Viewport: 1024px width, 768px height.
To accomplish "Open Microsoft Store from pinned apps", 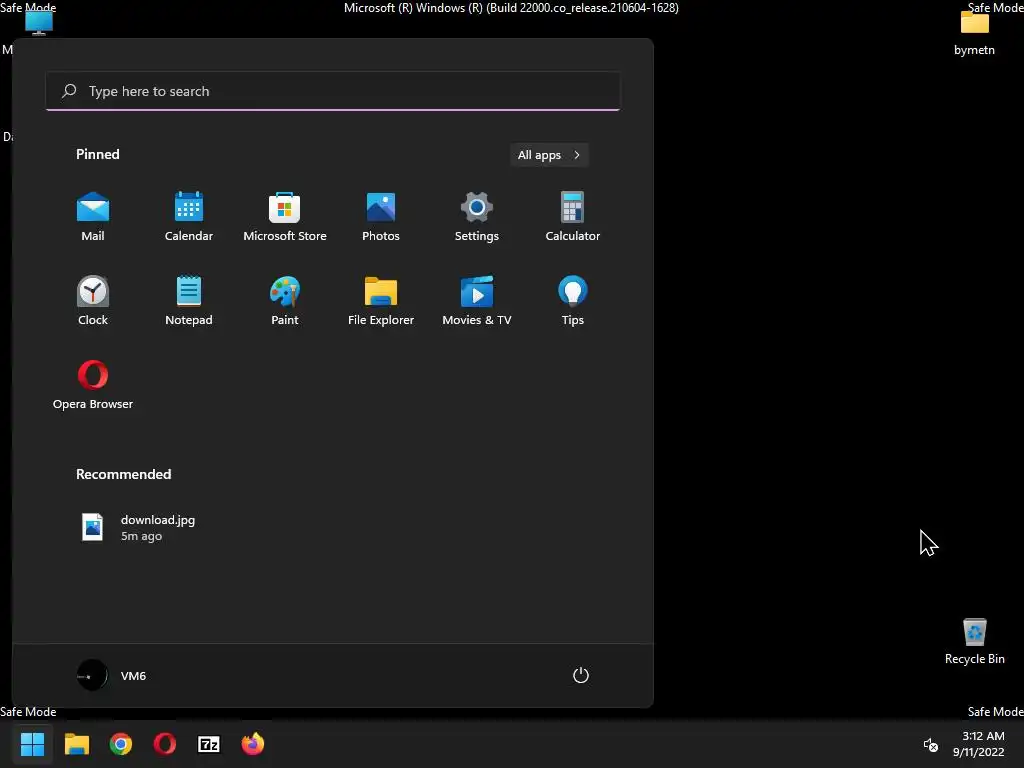I will click(285, 217).
